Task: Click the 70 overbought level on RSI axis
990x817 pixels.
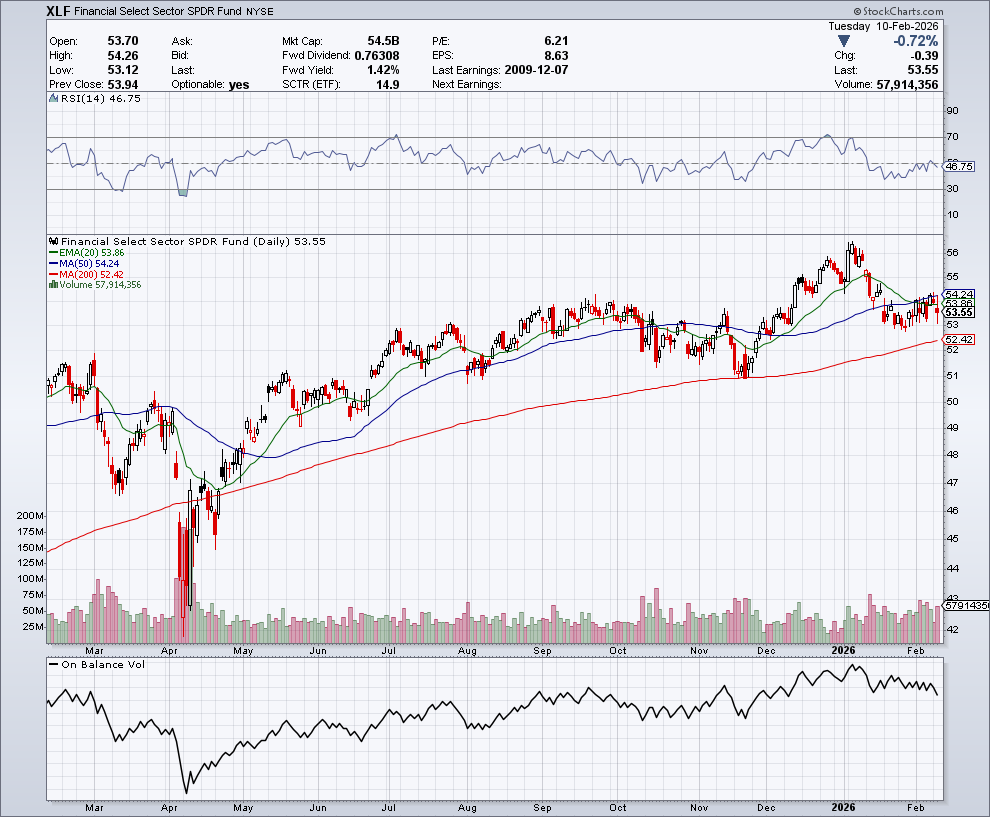Action: (x=952, y=136)
